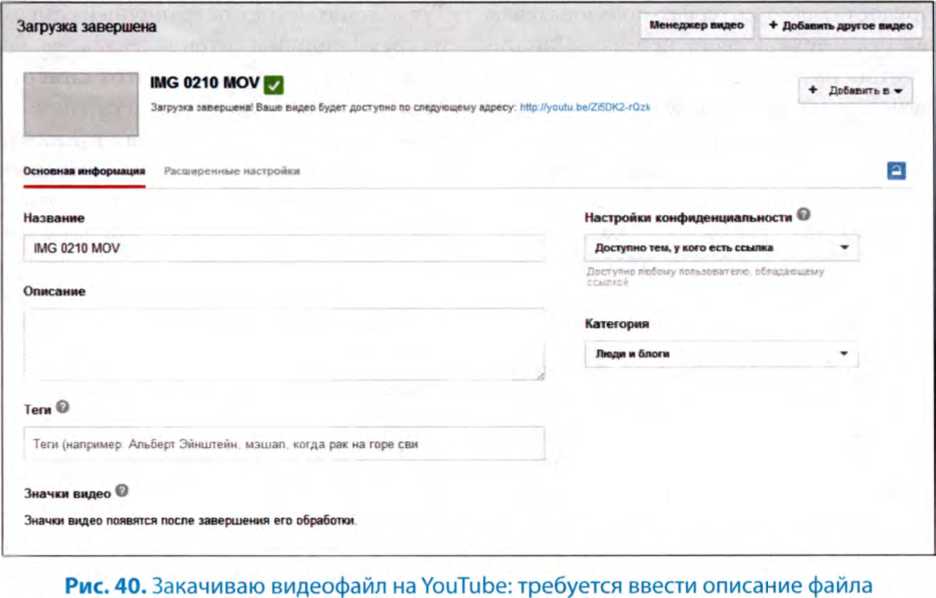This screenshot has width=936, height=598.
Task: Click into the Теги input field
Action: pyautogui.click(x=283, y=443)
